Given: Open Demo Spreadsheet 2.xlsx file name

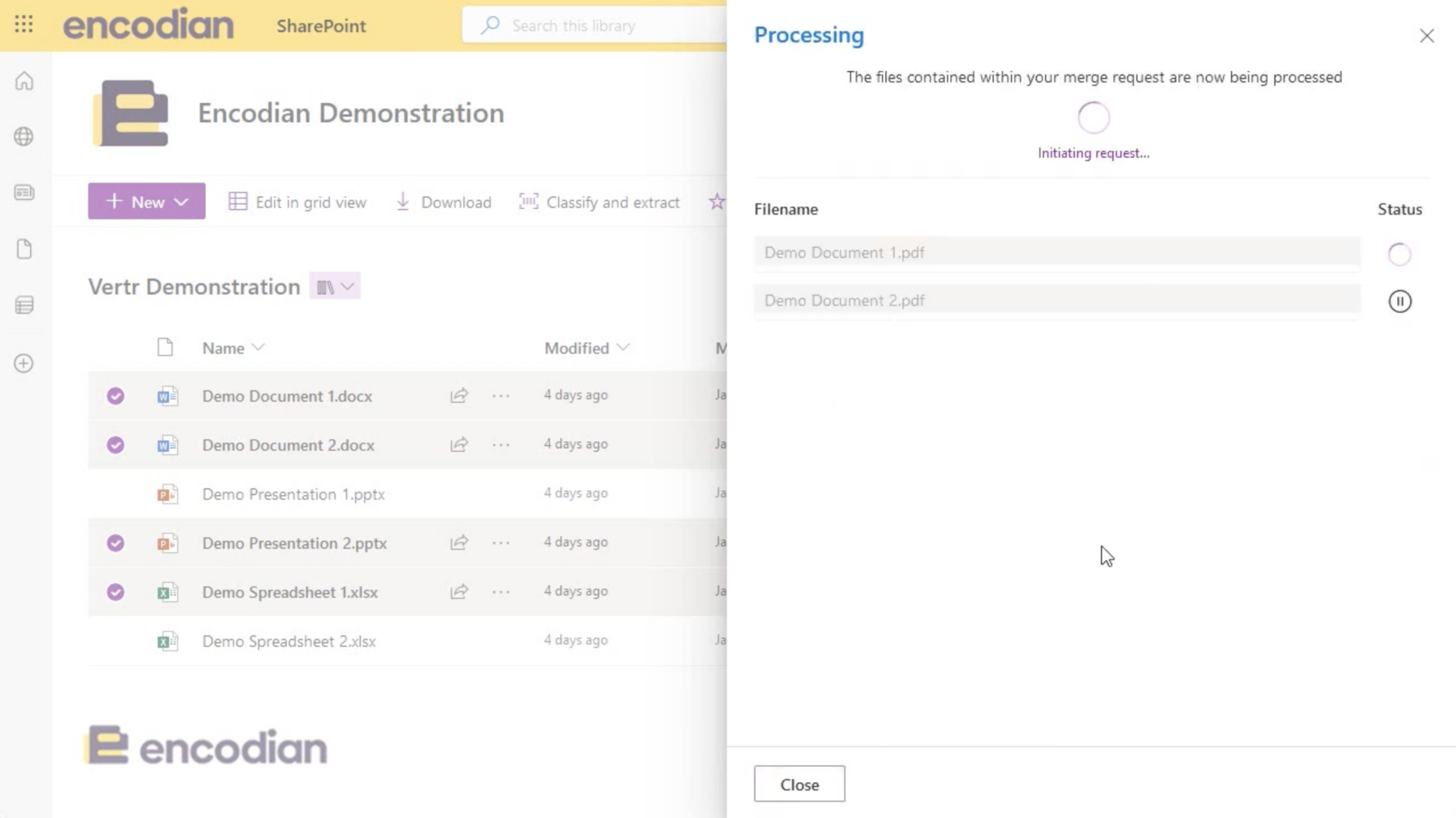Looking at the screenshot, I should (x=289, y=641).
